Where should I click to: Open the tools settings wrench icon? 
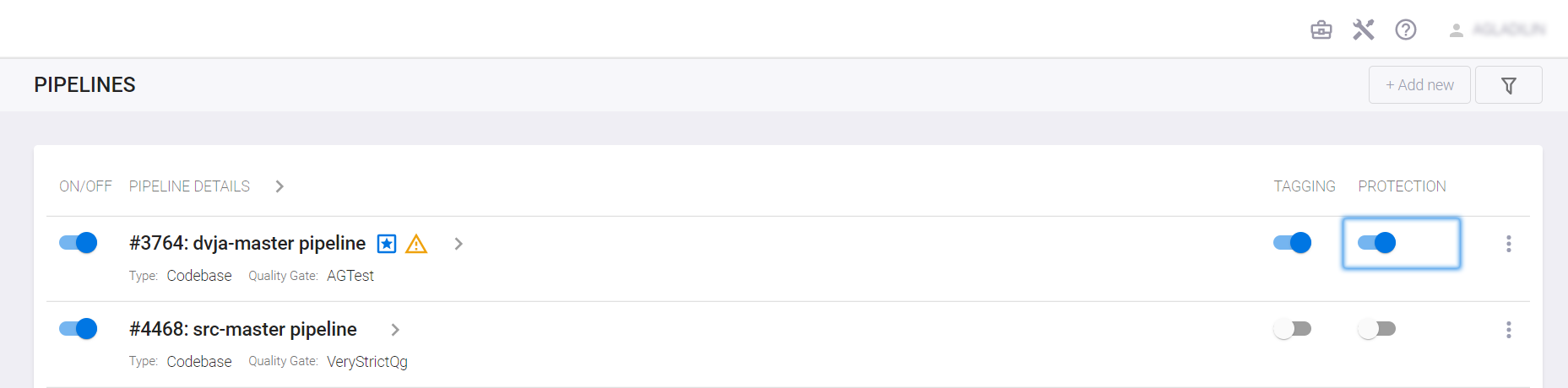coord(1364,30)
